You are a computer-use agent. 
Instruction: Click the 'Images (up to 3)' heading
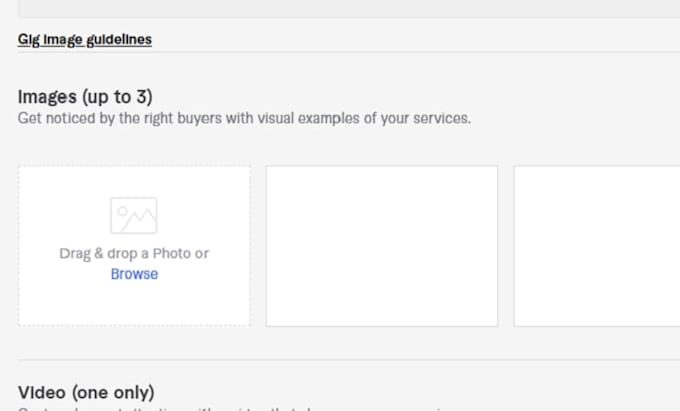tap(85, 97)
